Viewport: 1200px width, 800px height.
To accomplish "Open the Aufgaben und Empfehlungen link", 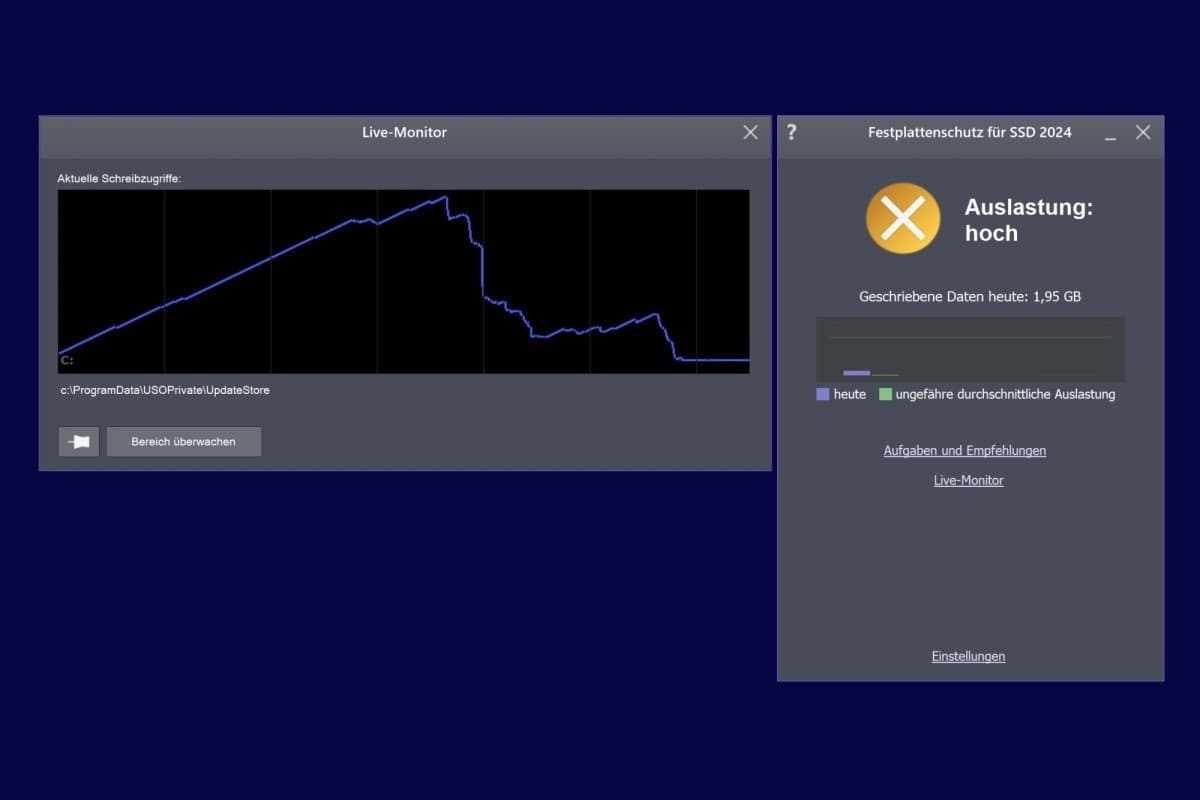I will click(964, 451).
